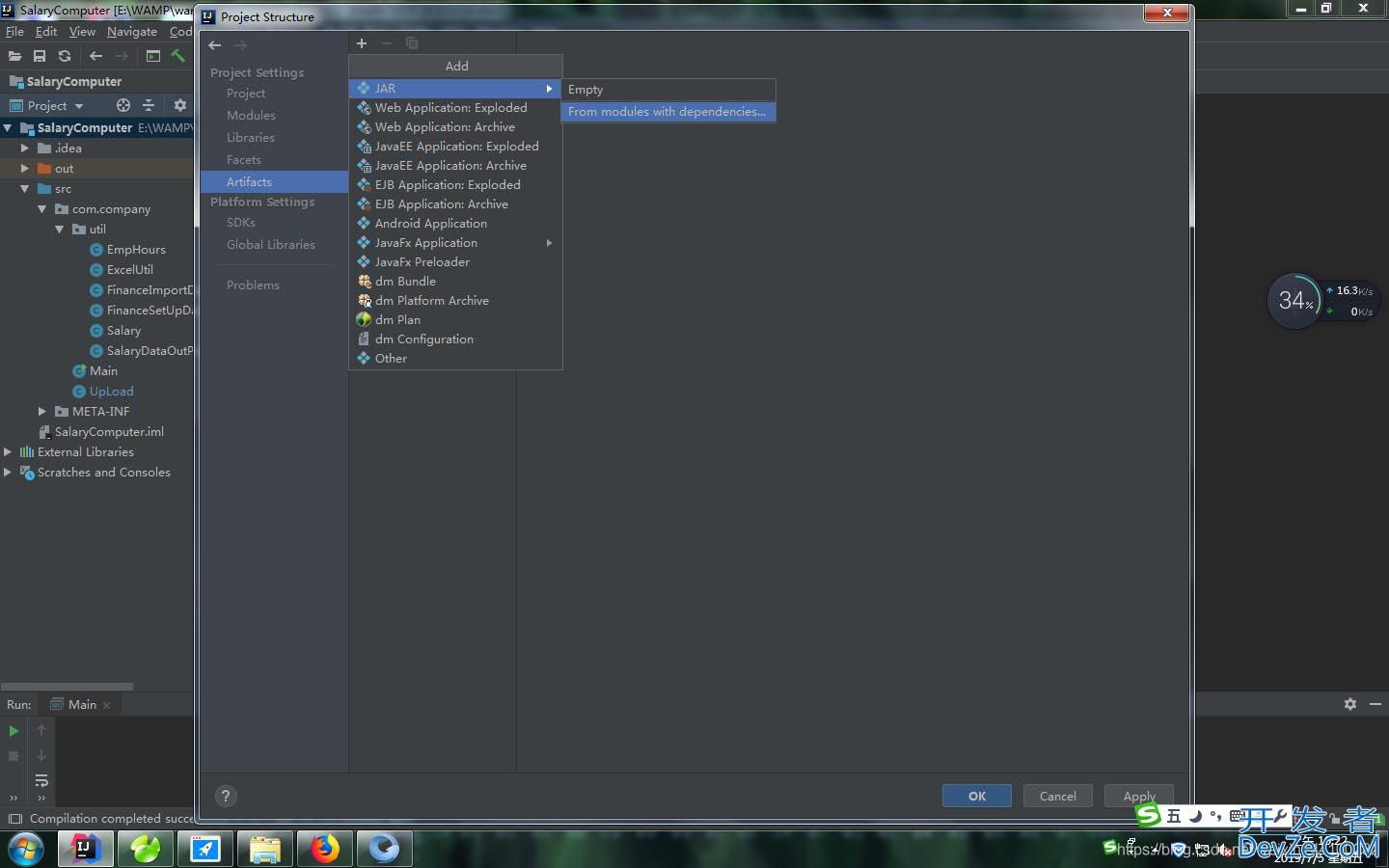The width and height of the screenshot is (1389, 868).
Task: Click the remove artifact minus icon
Action: pyautogui.click(x=387, y=43)
